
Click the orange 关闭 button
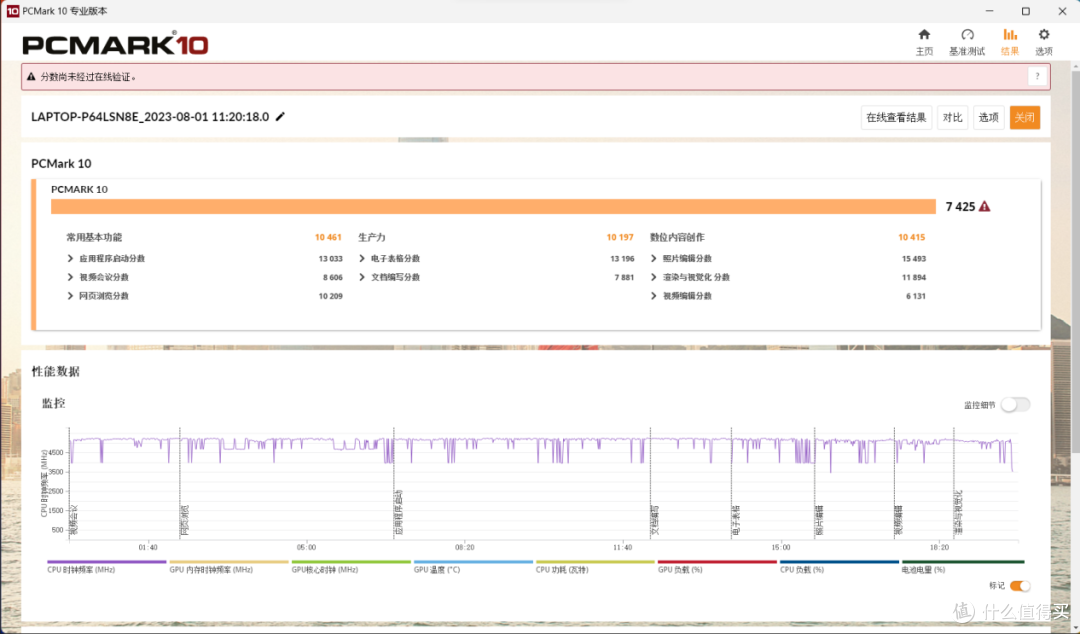(x=1025, y=117)
